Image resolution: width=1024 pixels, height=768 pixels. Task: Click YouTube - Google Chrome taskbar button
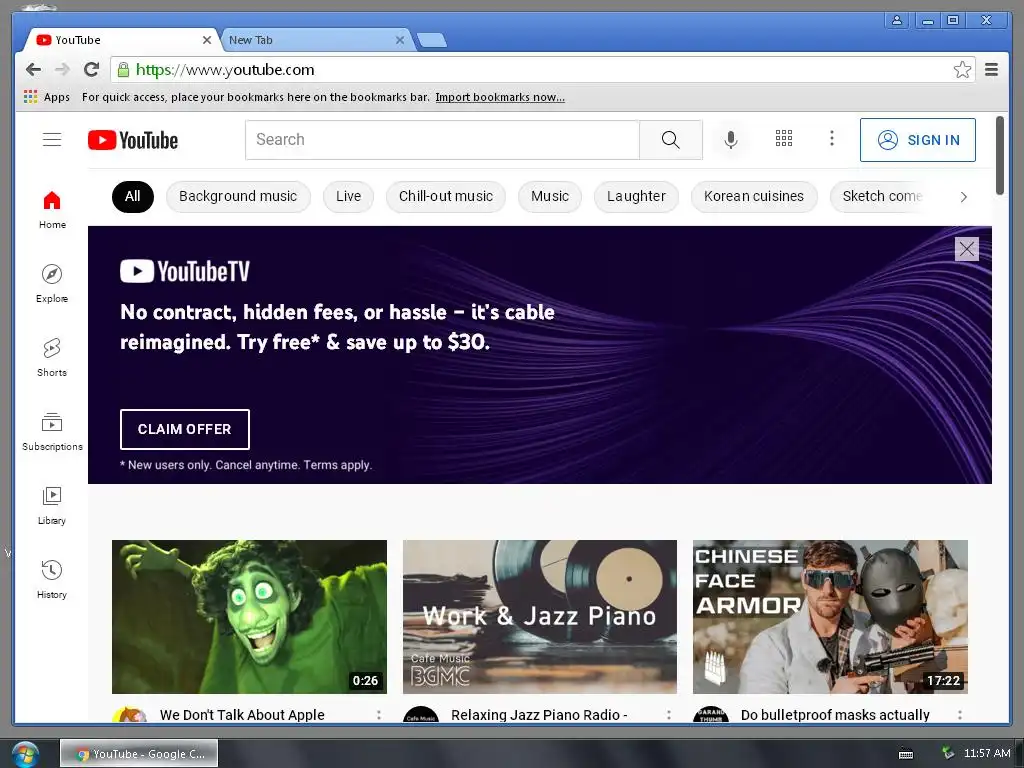(x=139, y=754)
